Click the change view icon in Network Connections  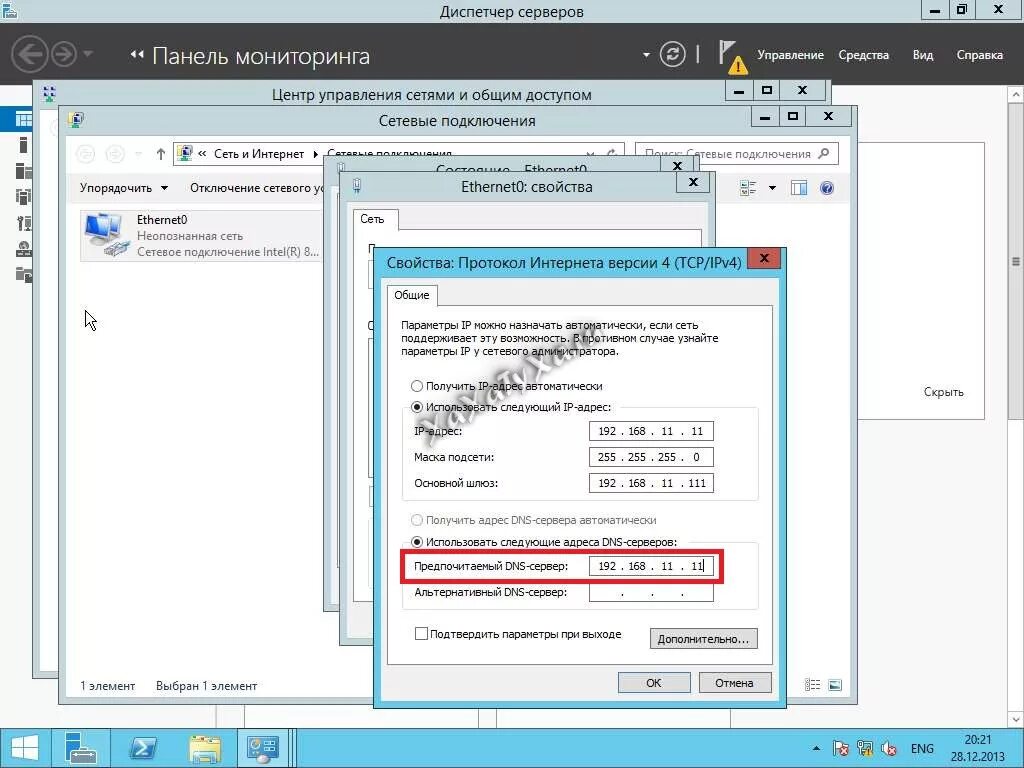(748, 188)
